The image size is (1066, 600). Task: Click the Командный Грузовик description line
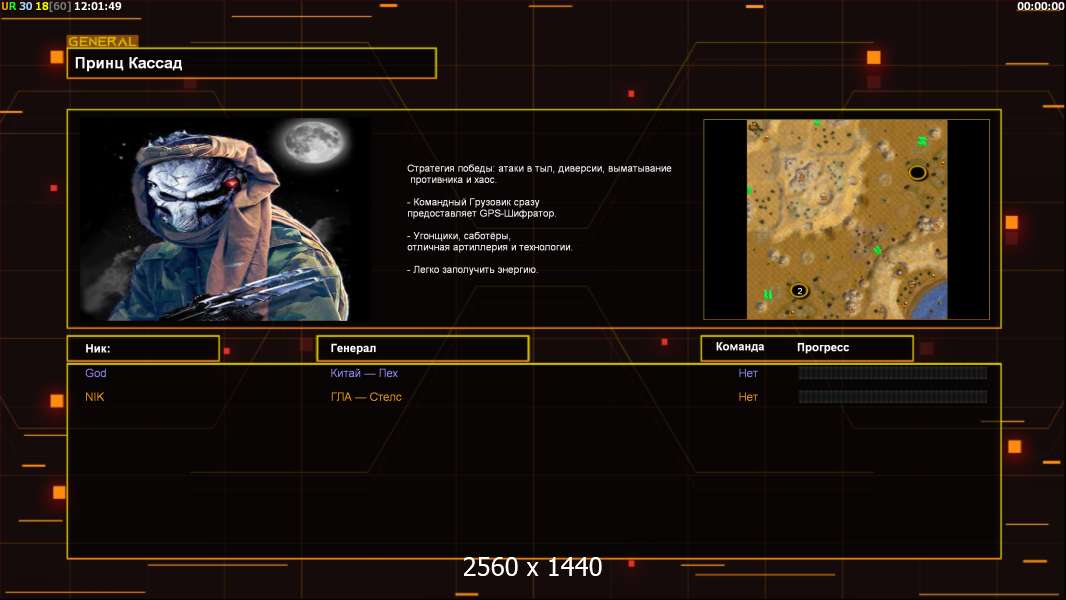point(481,207)
